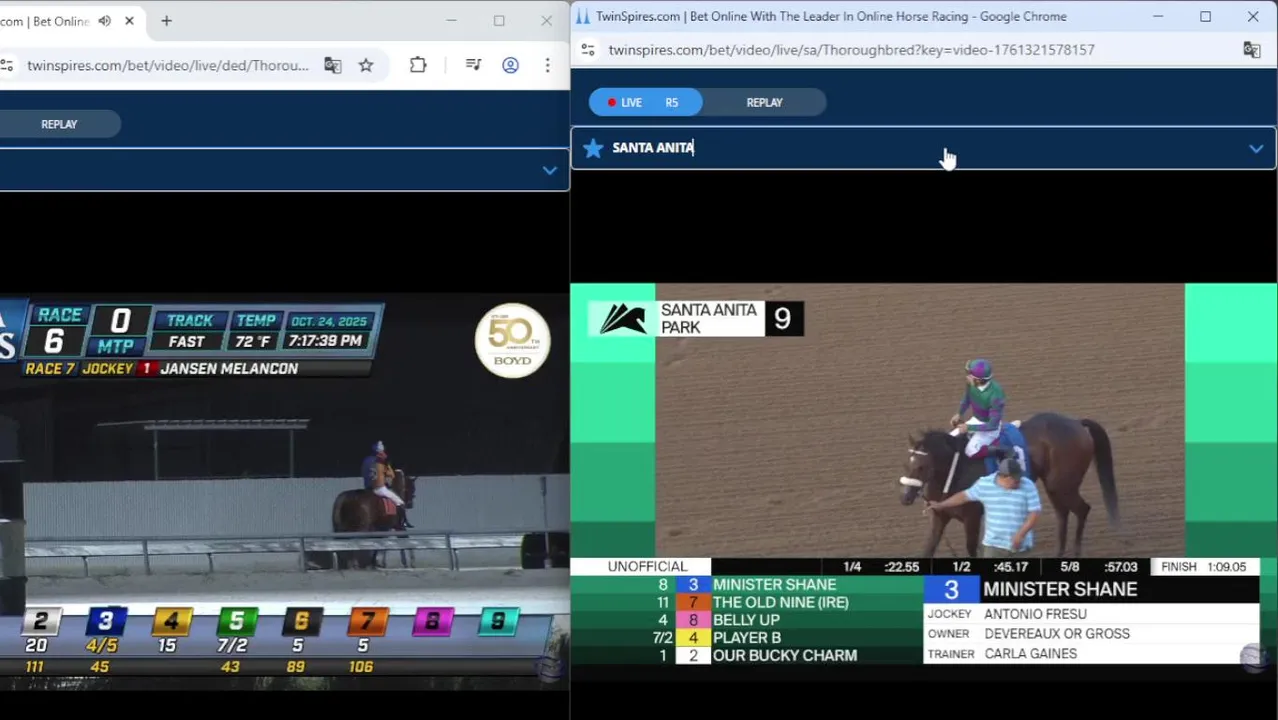The image size is (1278, 720).
Task: Click jockey 'JANSEN MELANCON' in left video
Action: click(229, 368)
